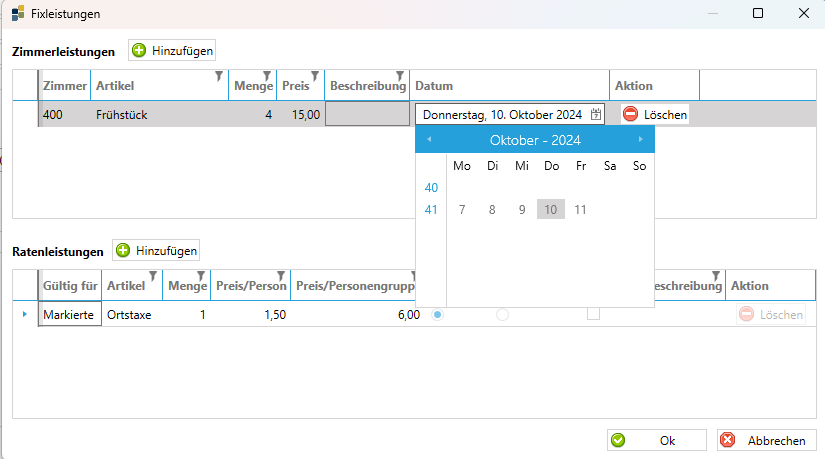Click the Ortstaxe article cell
This screenshot has height=459, width=825.
click(132, 314)
